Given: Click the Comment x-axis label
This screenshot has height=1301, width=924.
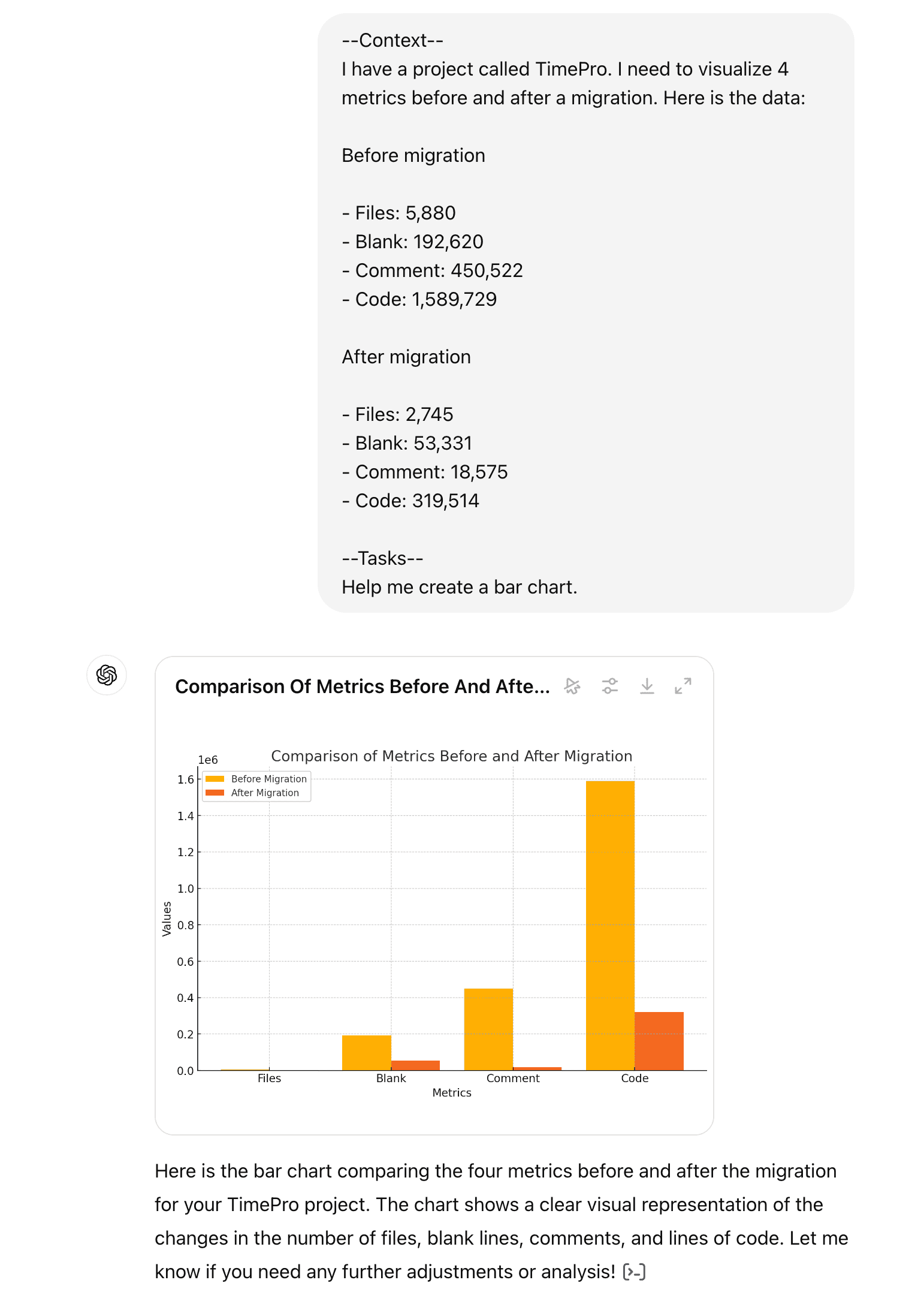Looking at the screenshot, I should (x=513, y=1078).
